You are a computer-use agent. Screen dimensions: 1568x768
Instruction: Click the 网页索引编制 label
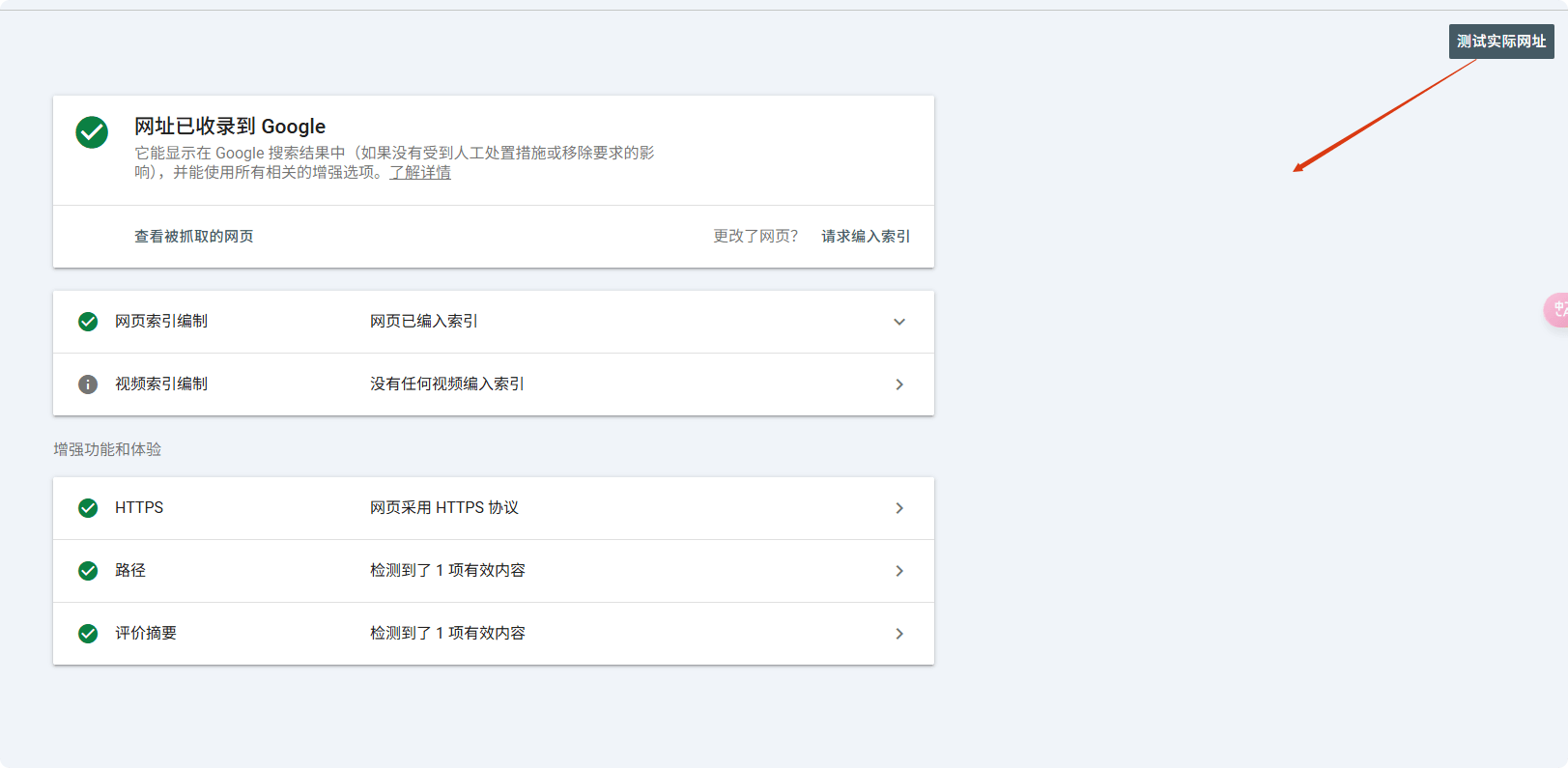[161, 322]
